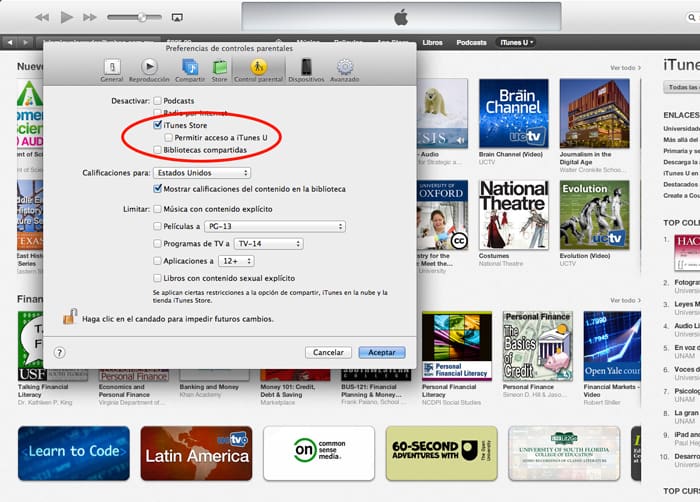Viewport: 700px width, 502px height.
Task: Expand the iTunes U store menu
Action: 516,42
